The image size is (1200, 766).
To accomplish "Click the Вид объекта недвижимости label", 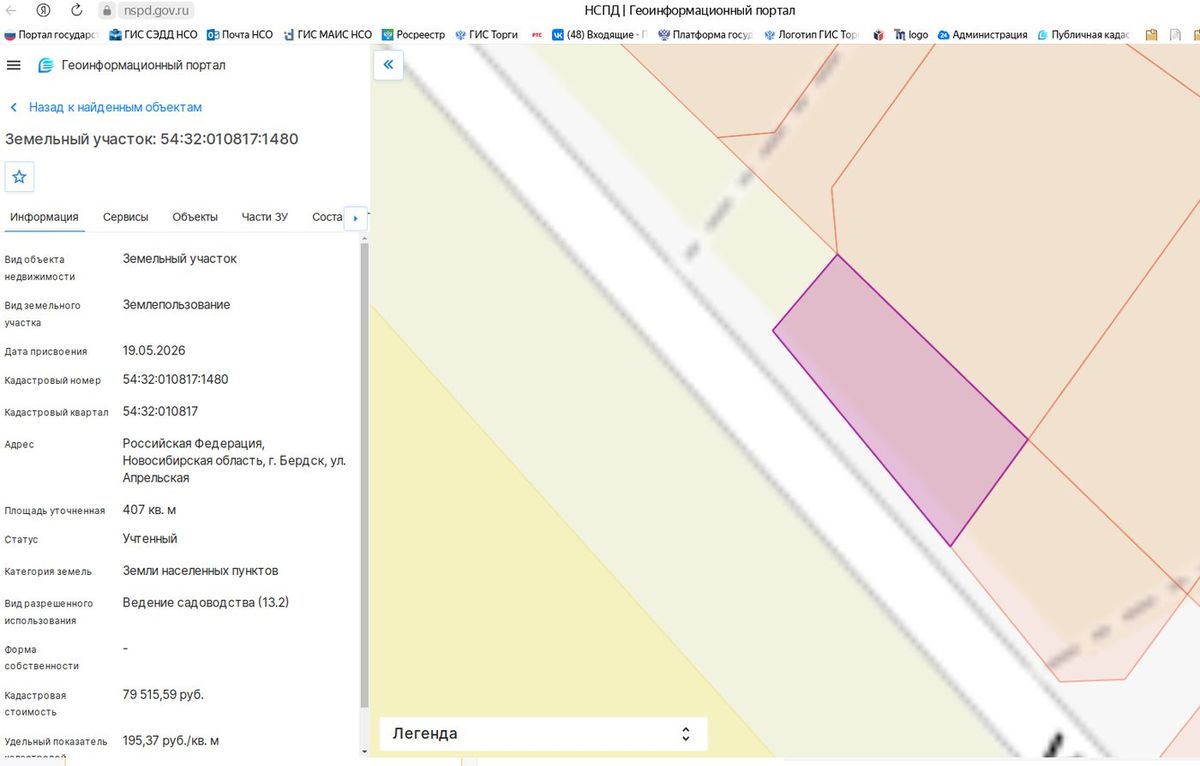I will coord(40,268).
